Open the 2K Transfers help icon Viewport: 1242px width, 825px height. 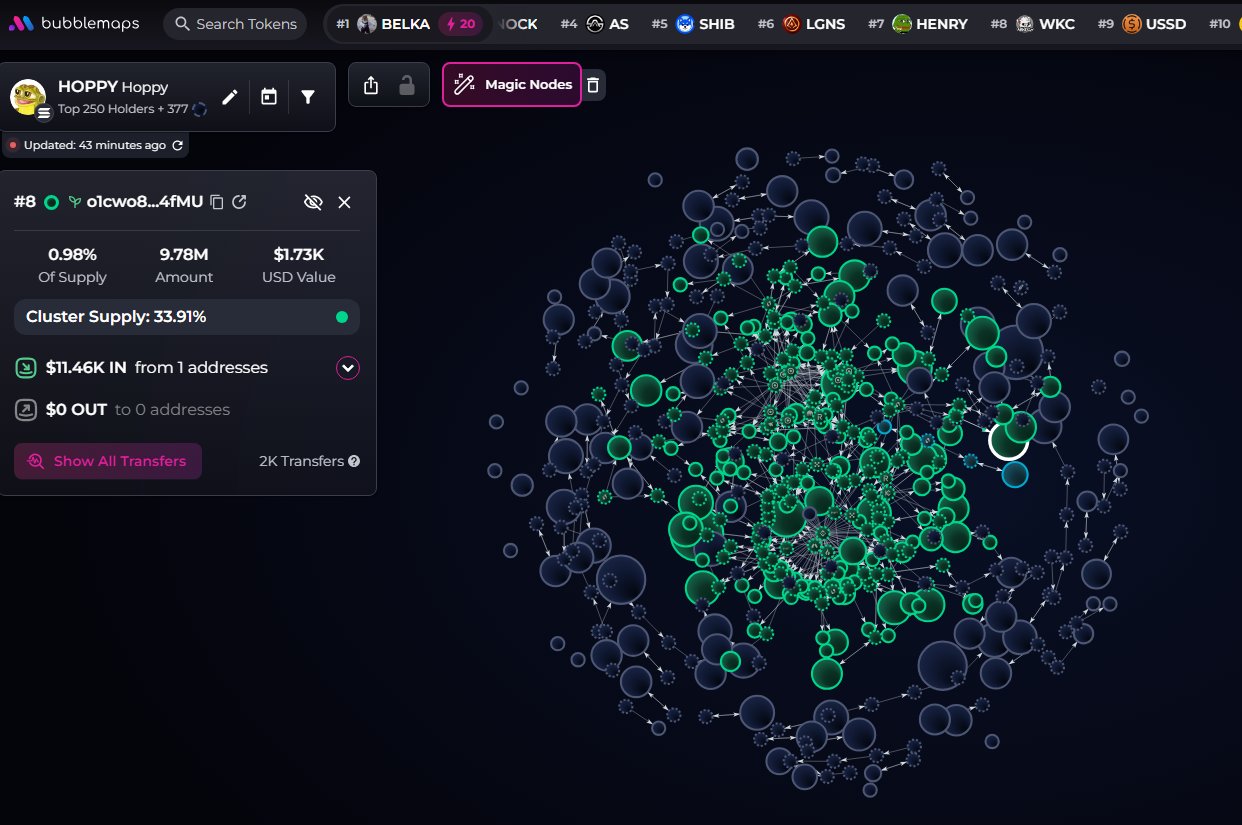point(354,461)
